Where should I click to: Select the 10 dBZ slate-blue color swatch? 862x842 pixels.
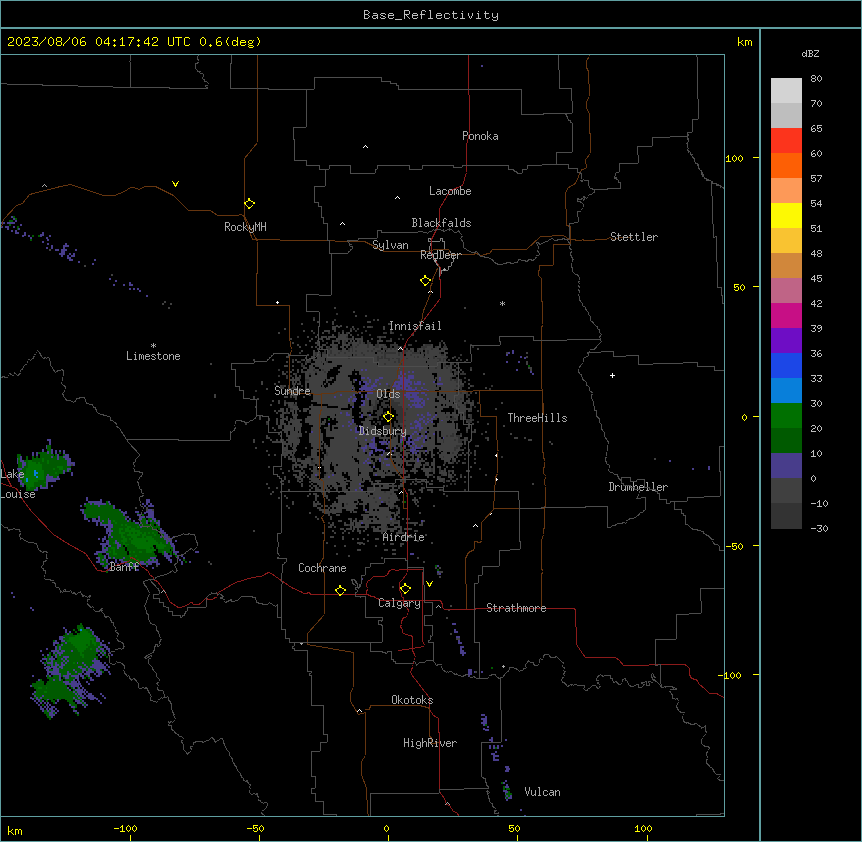click(786, 466)
